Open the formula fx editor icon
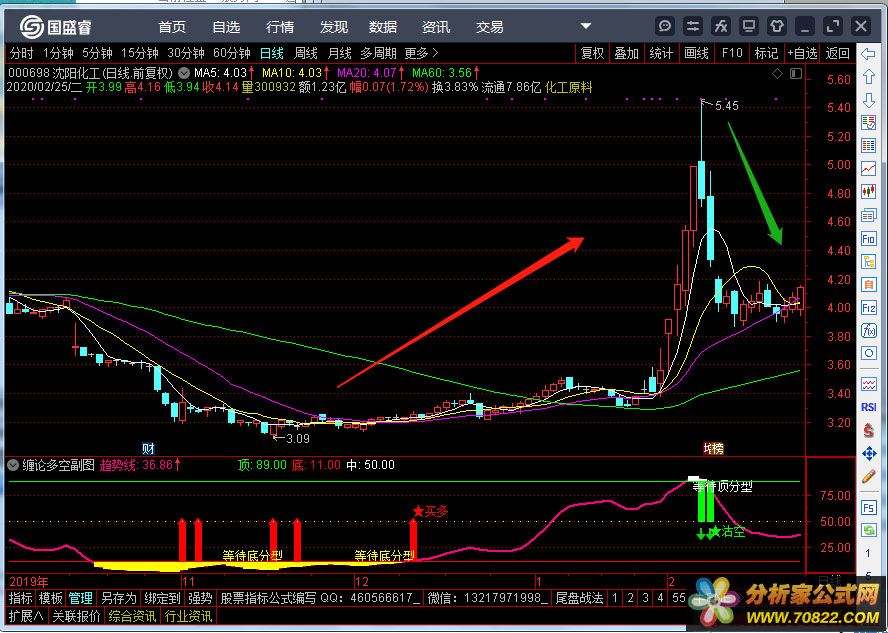 point(721,26)
